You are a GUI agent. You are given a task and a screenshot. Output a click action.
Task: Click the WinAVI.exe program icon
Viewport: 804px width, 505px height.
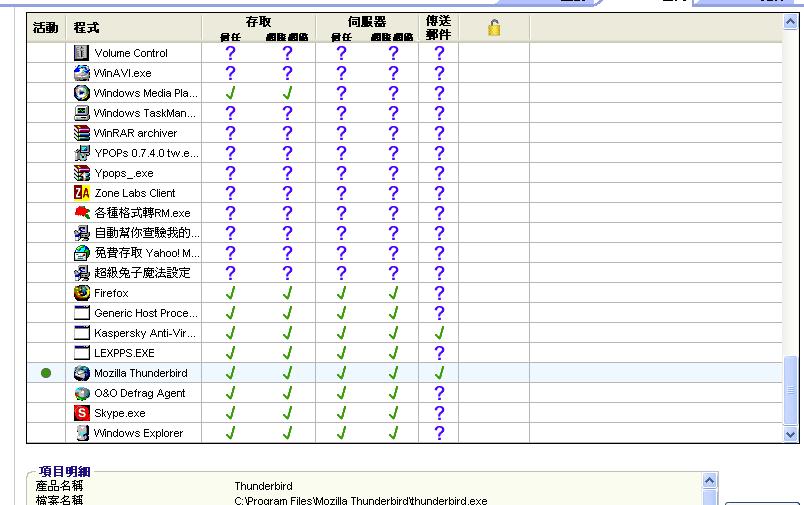coord(82,73)
